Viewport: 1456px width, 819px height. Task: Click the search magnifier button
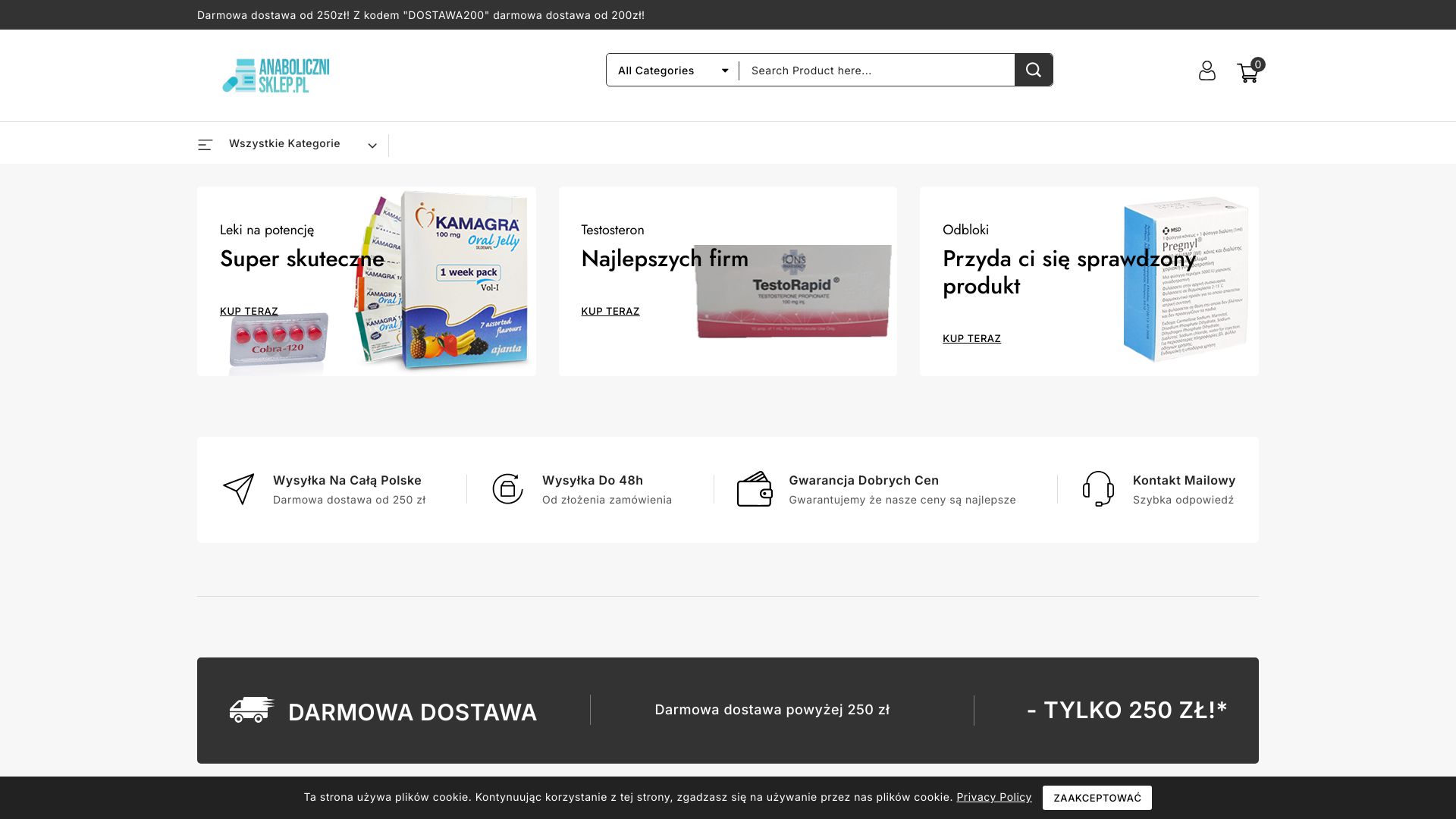pyautogui.click(x=1034, y=70)
